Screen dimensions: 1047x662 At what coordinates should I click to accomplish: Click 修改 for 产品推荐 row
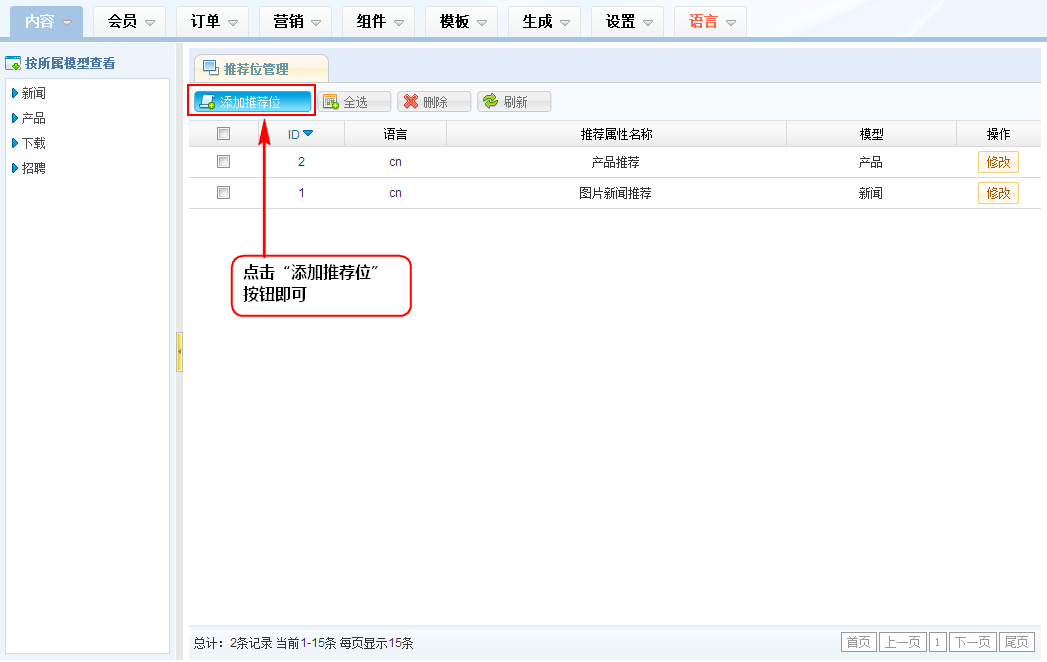[x=998, y=162]
